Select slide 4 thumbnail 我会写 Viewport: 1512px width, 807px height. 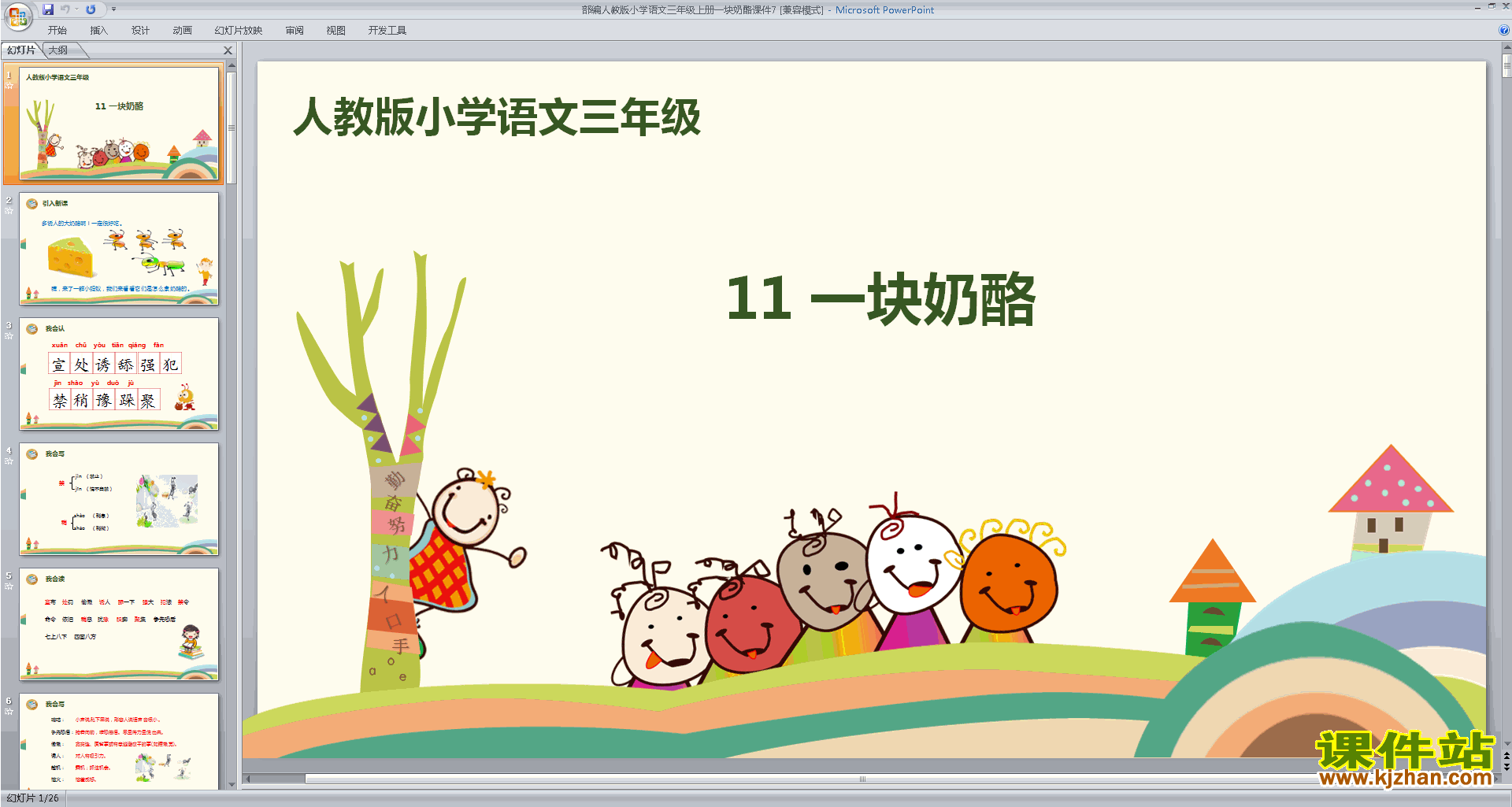tap(119, 499)
